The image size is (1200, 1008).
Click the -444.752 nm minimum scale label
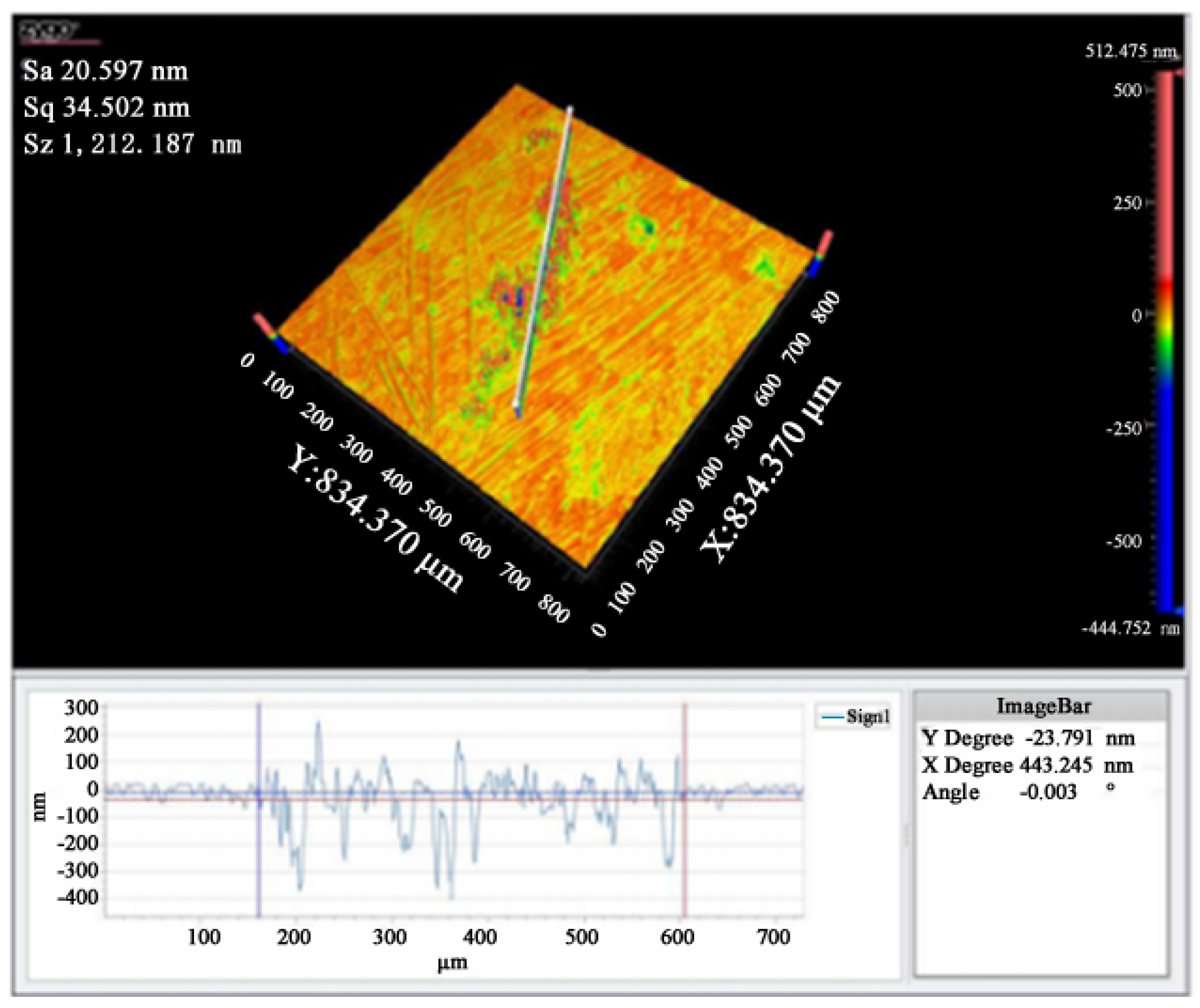click(1130, 628)
